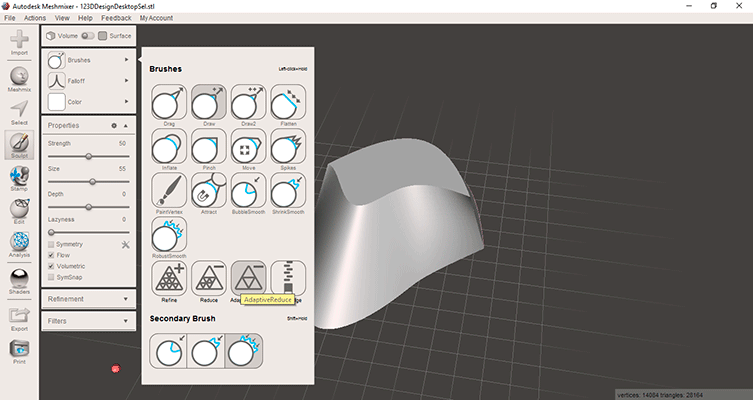Activate the Select tool
Image resolution: width=753 pixels, height=400 pixels.
coord(19,112)
